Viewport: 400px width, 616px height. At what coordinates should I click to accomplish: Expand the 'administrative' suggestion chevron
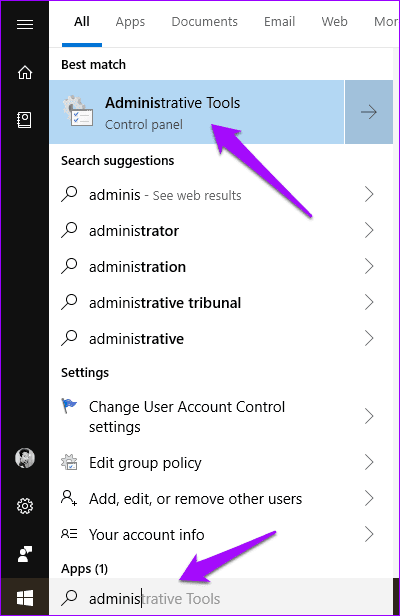pyautogui.click(x=369, y=338)
